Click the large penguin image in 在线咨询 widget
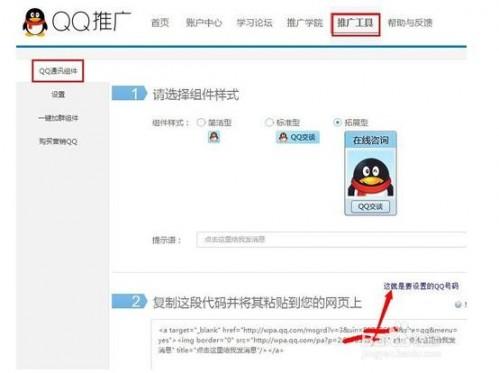Screen dimensions: 499x373 [x=370, y=177]
